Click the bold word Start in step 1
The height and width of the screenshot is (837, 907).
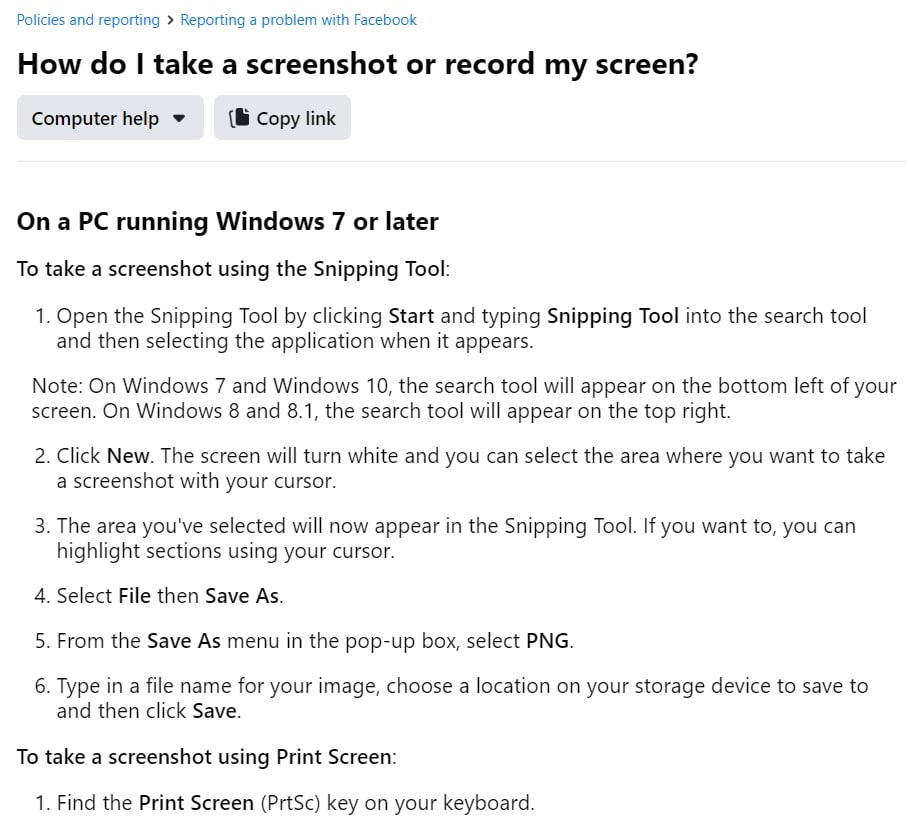point(411,316)
